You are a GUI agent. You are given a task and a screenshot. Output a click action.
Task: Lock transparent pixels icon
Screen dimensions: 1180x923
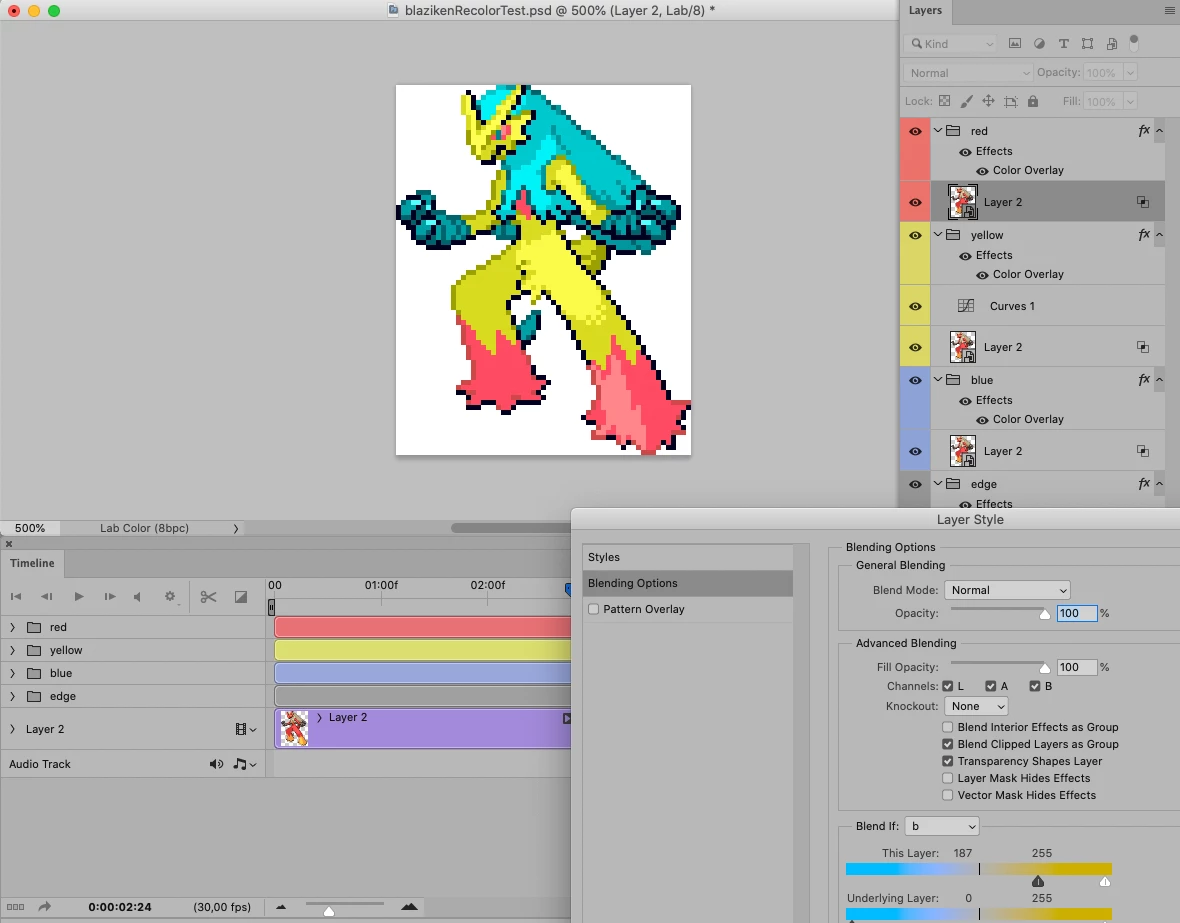tap(944, 101)
